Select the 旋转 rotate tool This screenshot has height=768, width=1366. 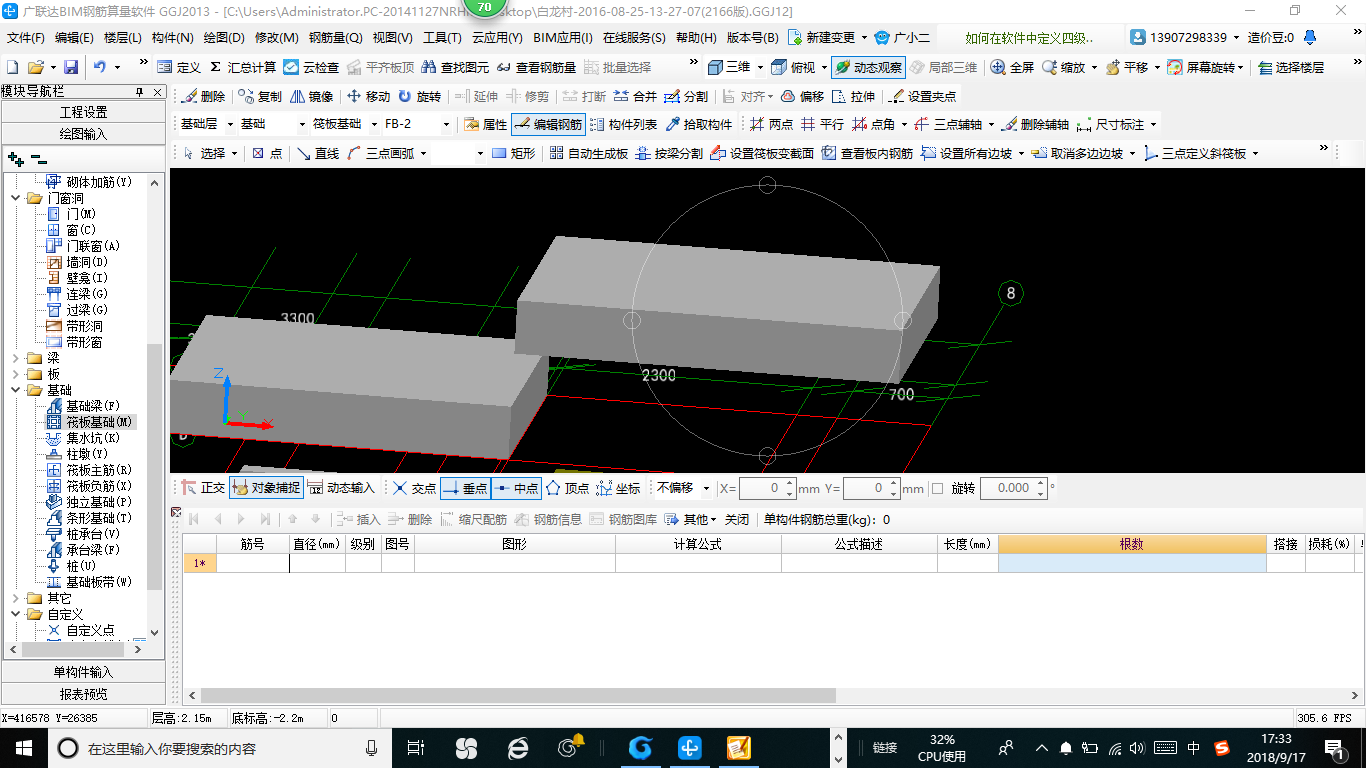pyautogui.click(x=419, y=97)
